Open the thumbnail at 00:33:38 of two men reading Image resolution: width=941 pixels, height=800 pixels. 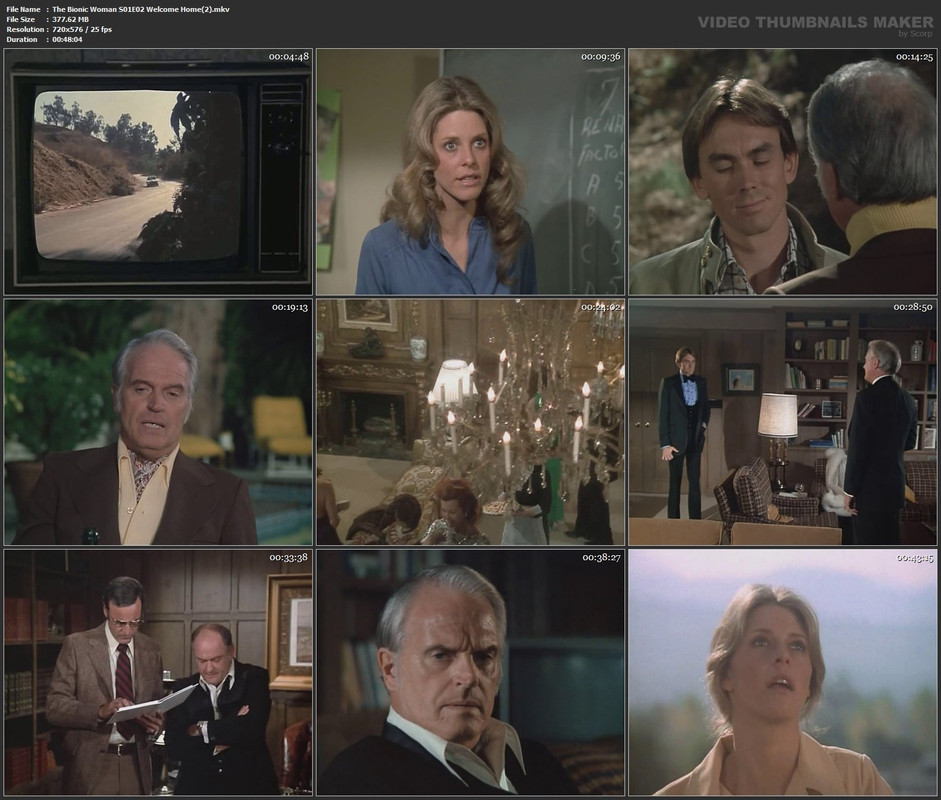[x=158, y=672]
